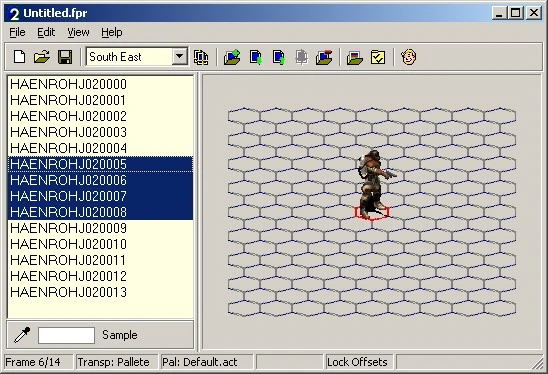The width and height of the screenshot is (548, 374).
Task: Click the red highlighted hex under the character
Action: point(372,213)
